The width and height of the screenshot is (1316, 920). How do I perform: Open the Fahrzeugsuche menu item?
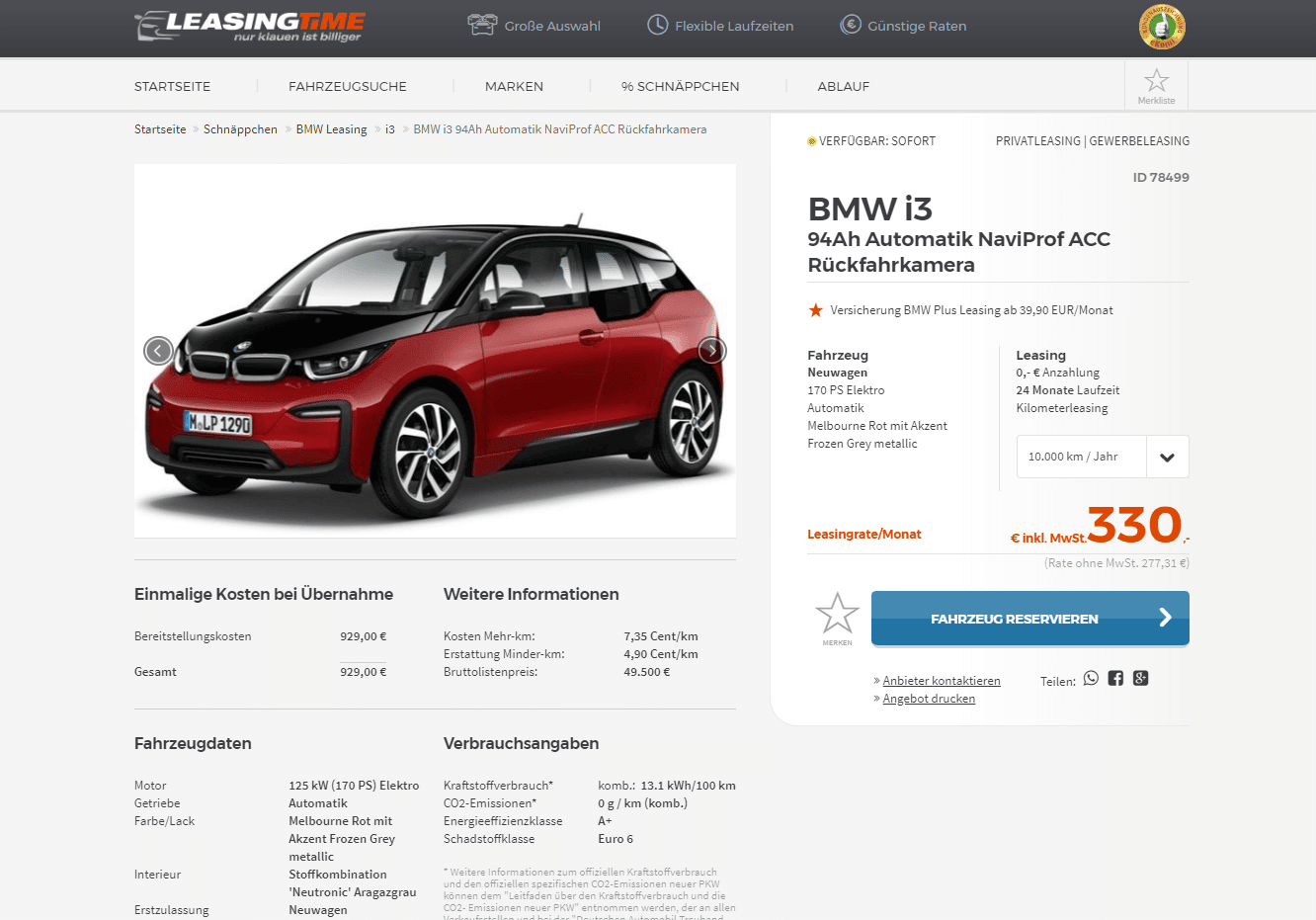(x=348, y=86)
